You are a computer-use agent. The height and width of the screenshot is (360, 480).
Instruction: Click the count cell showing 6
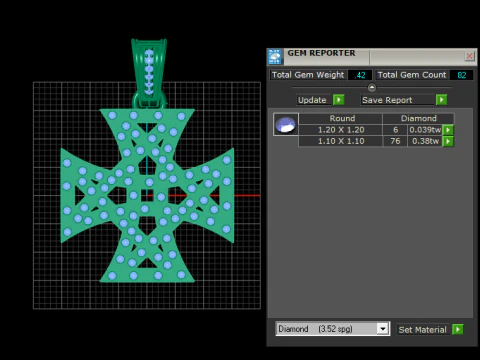pyautogui.click(x=395, y=130)
